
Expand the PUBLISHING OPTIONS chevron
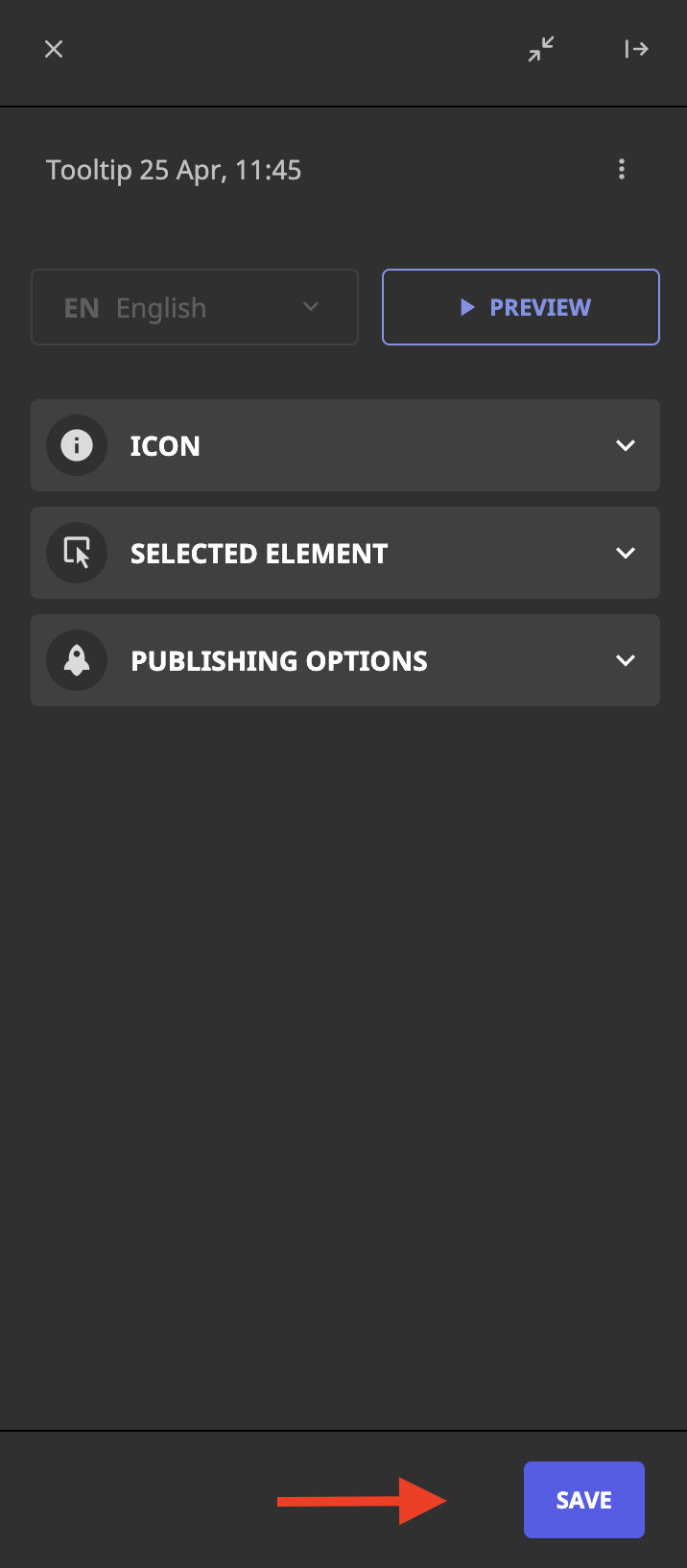(x=626, y=660)
